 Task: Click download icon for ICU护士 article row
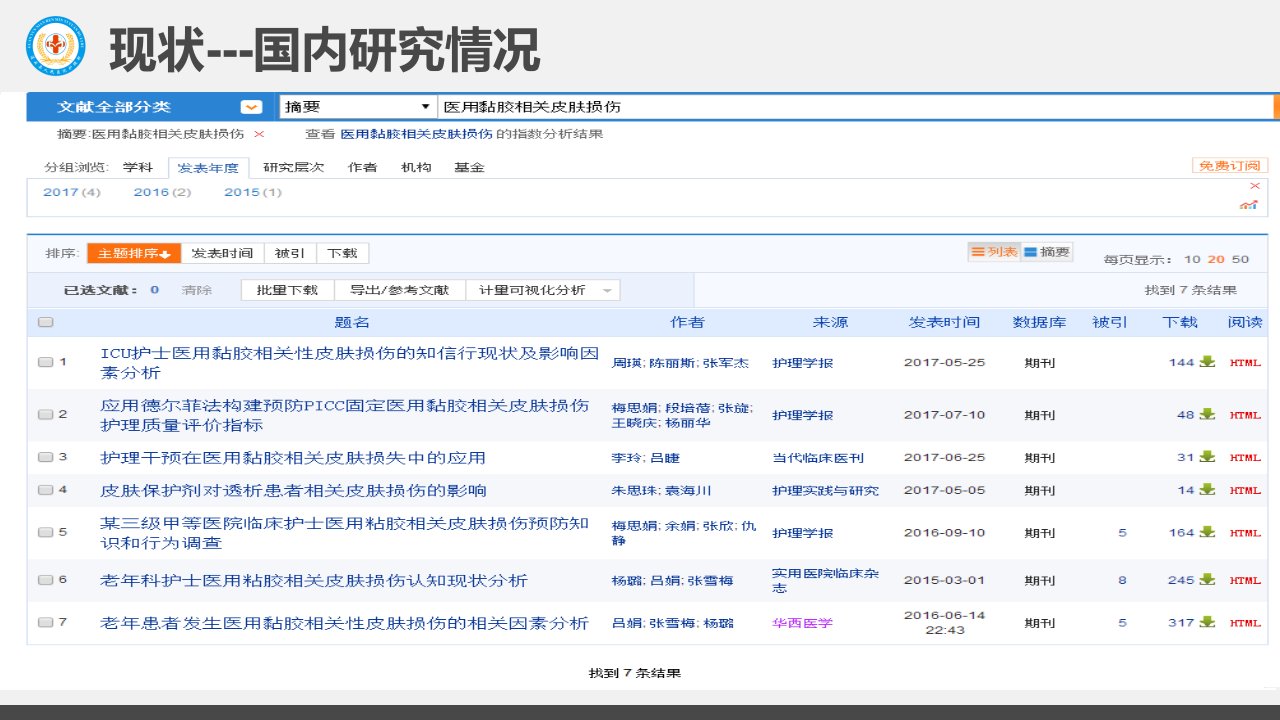(1207, 362)
